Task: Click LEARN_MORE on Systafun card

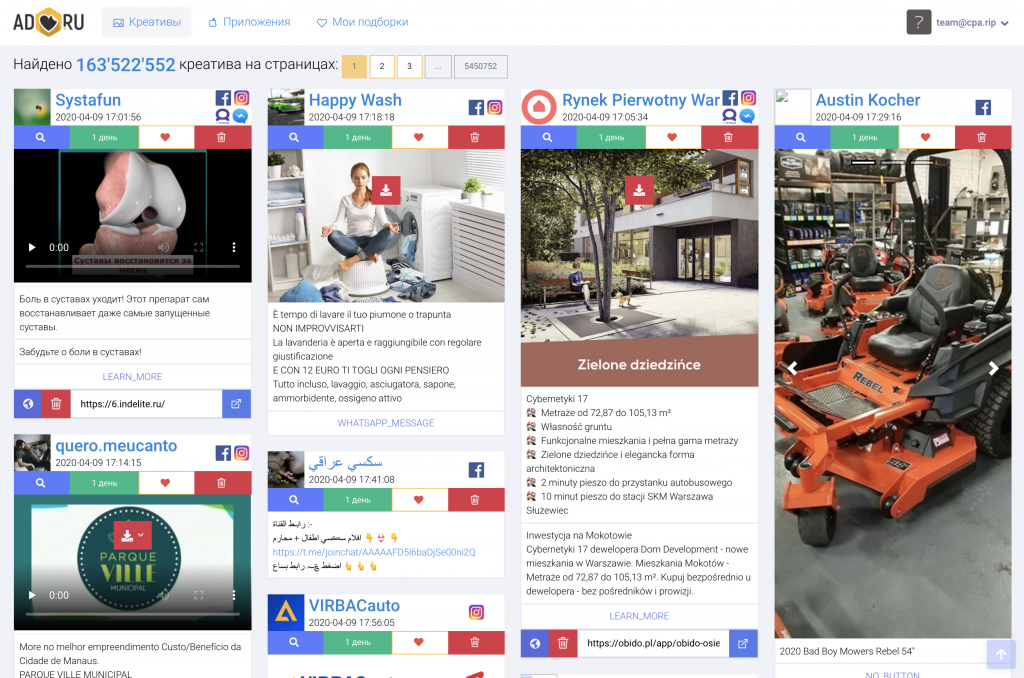Action: tap(133, 377)
